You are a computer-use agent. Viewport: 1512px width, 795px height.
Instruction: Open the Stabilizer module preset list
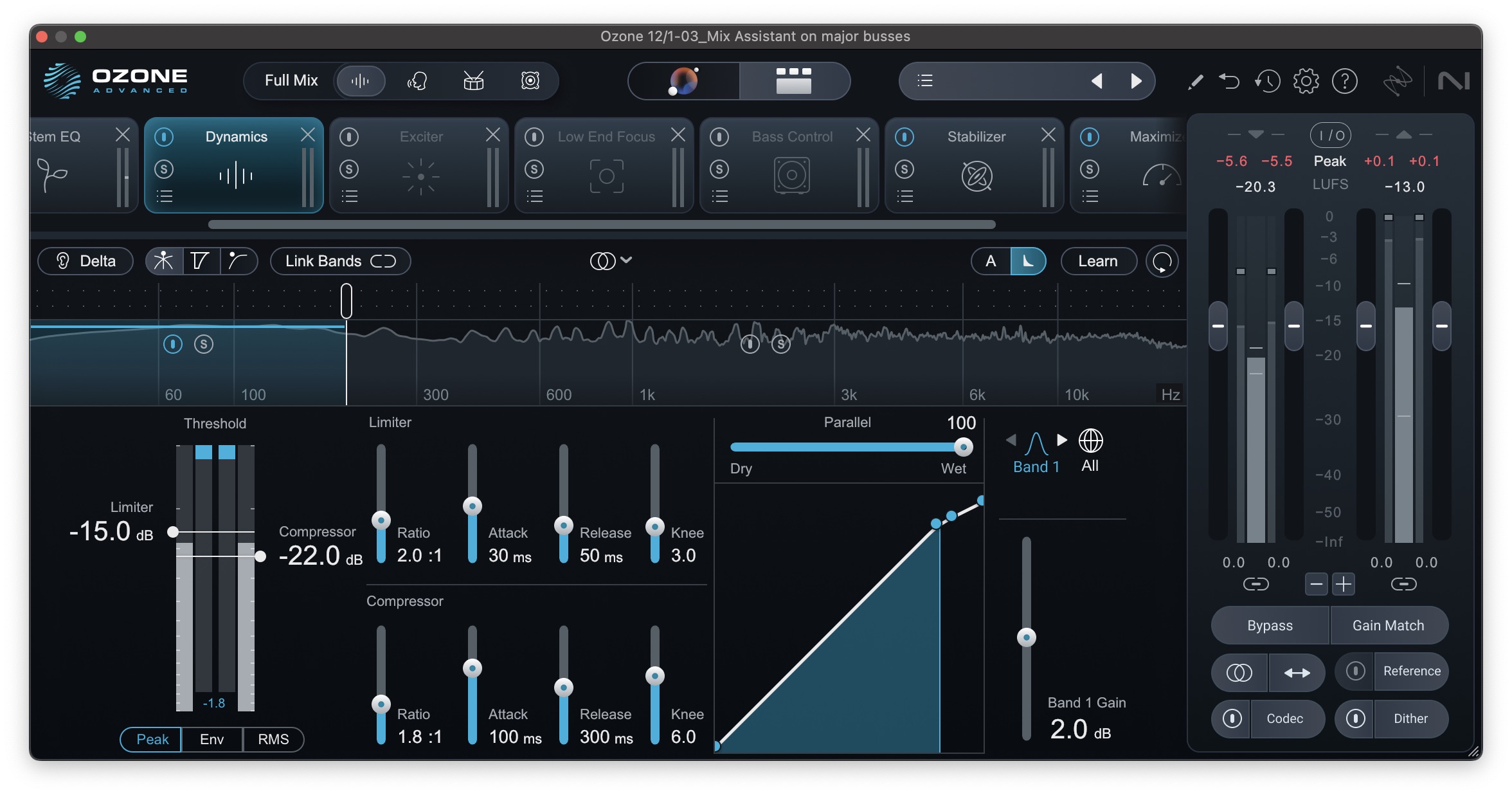[x=905, y=196]
